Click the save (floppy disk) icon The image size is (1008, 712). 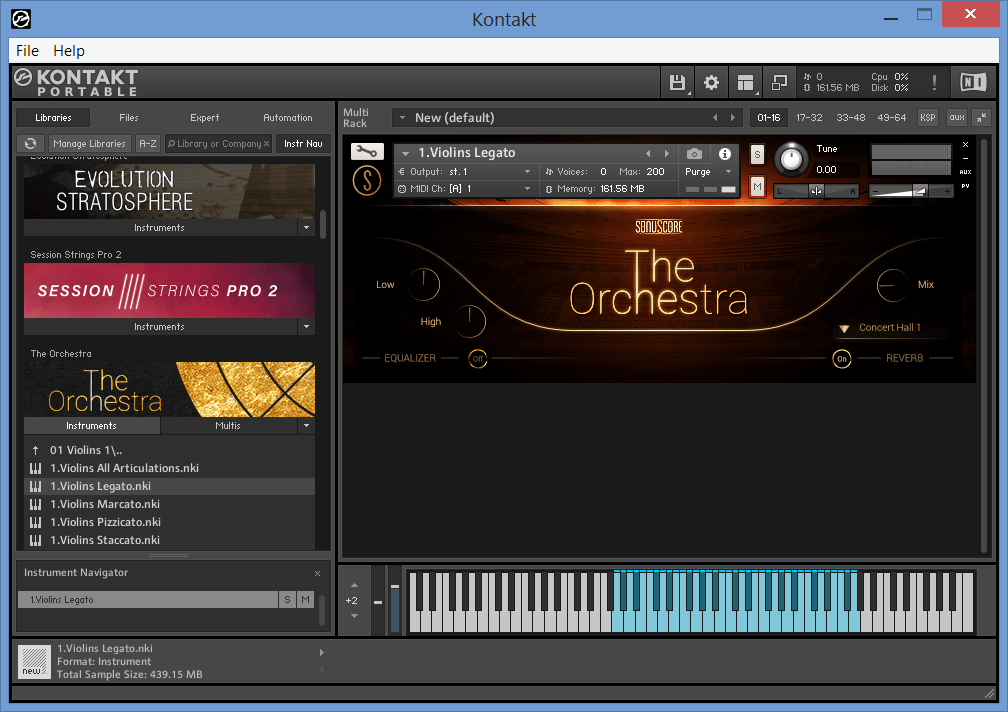coord(677,82)
